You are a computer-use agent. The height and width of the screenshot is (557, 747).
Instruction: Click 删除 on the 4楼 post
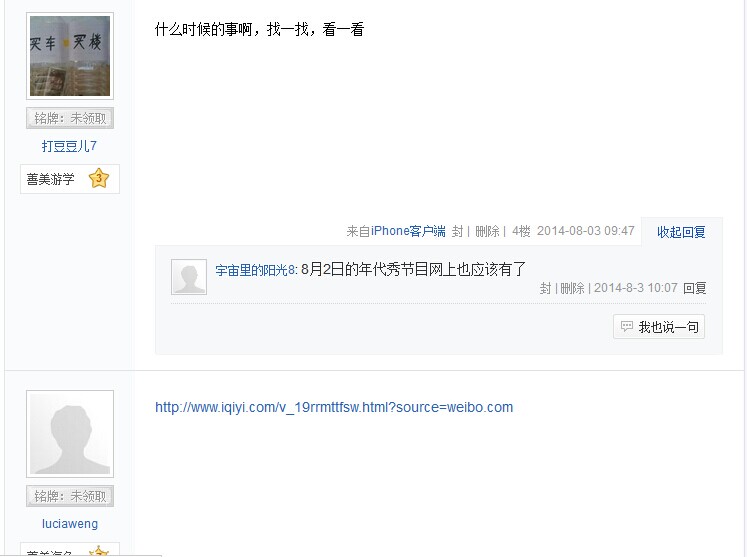487,232
